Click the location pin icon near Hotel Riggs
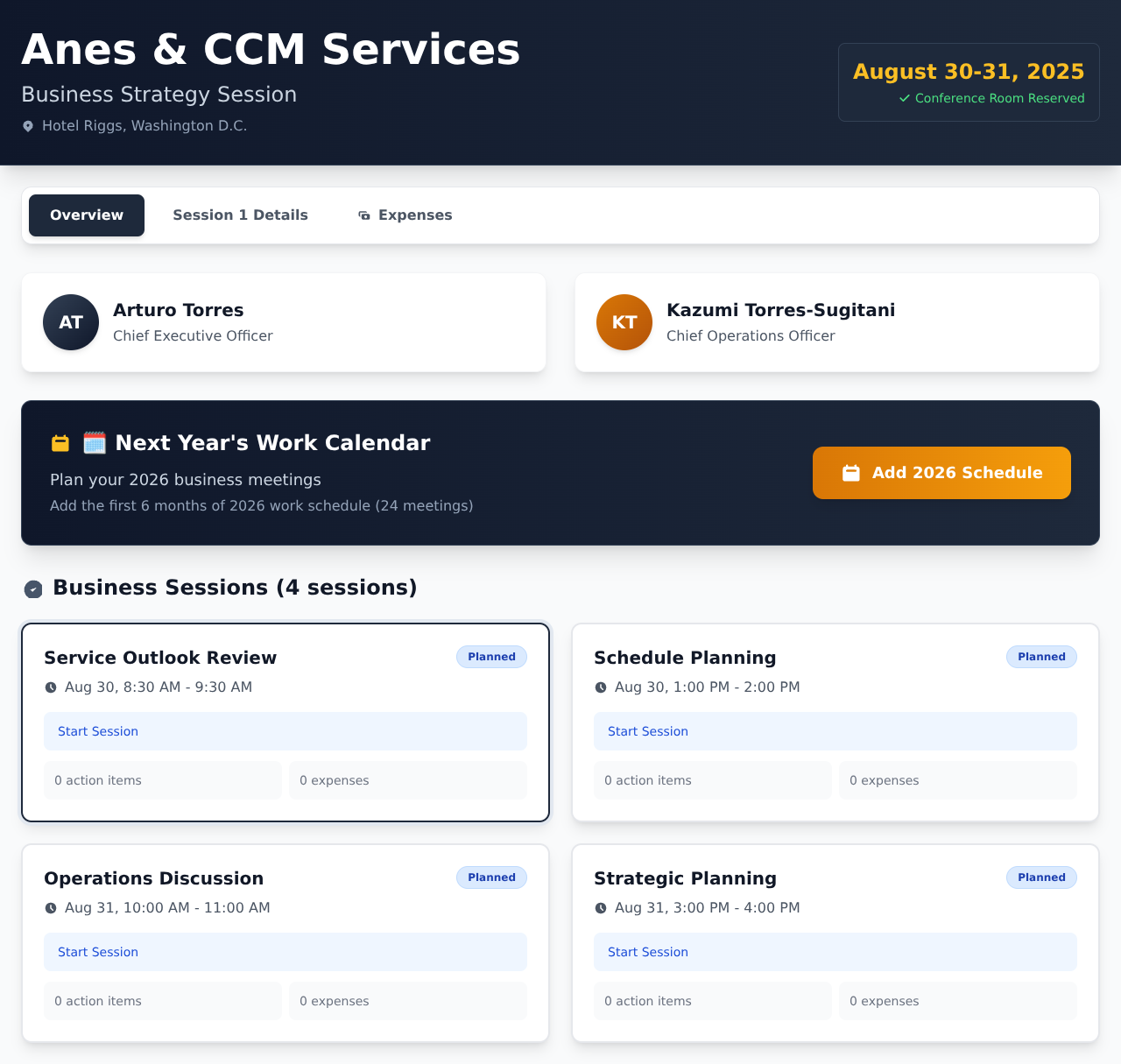 coord(28,125)
